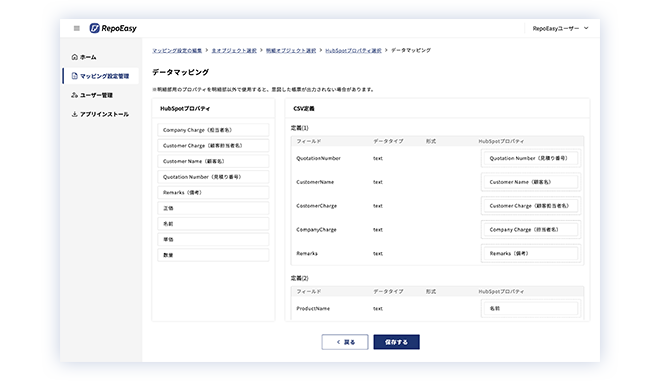Click mapped Customer Name field in CSV table

(531, 182)
